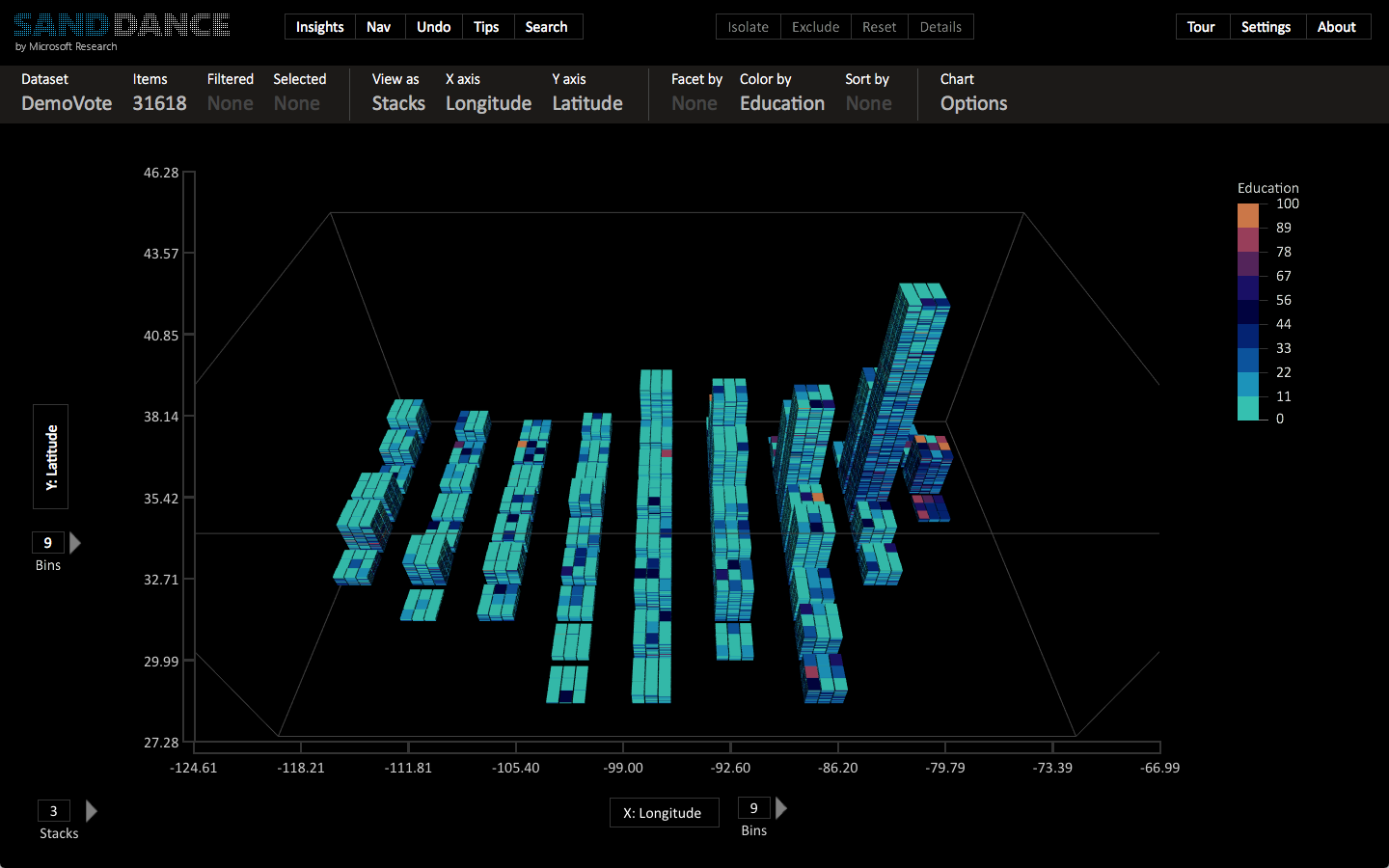Expand the Y-axis bins arrow
1389x868 pixels.
point(75,543)
